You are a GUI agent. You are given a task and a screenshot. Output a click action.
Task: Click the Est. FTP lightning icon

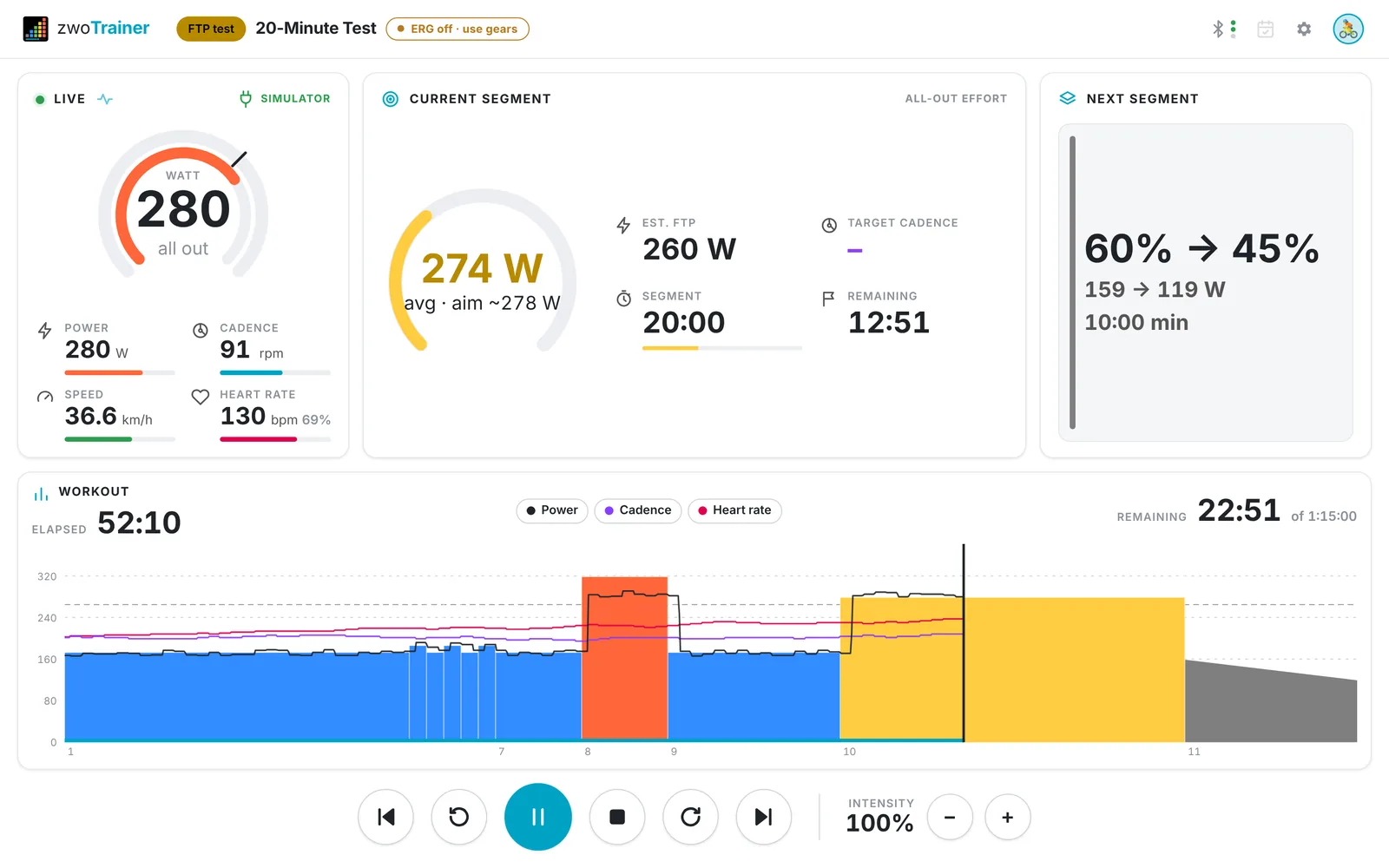point(623,226)
